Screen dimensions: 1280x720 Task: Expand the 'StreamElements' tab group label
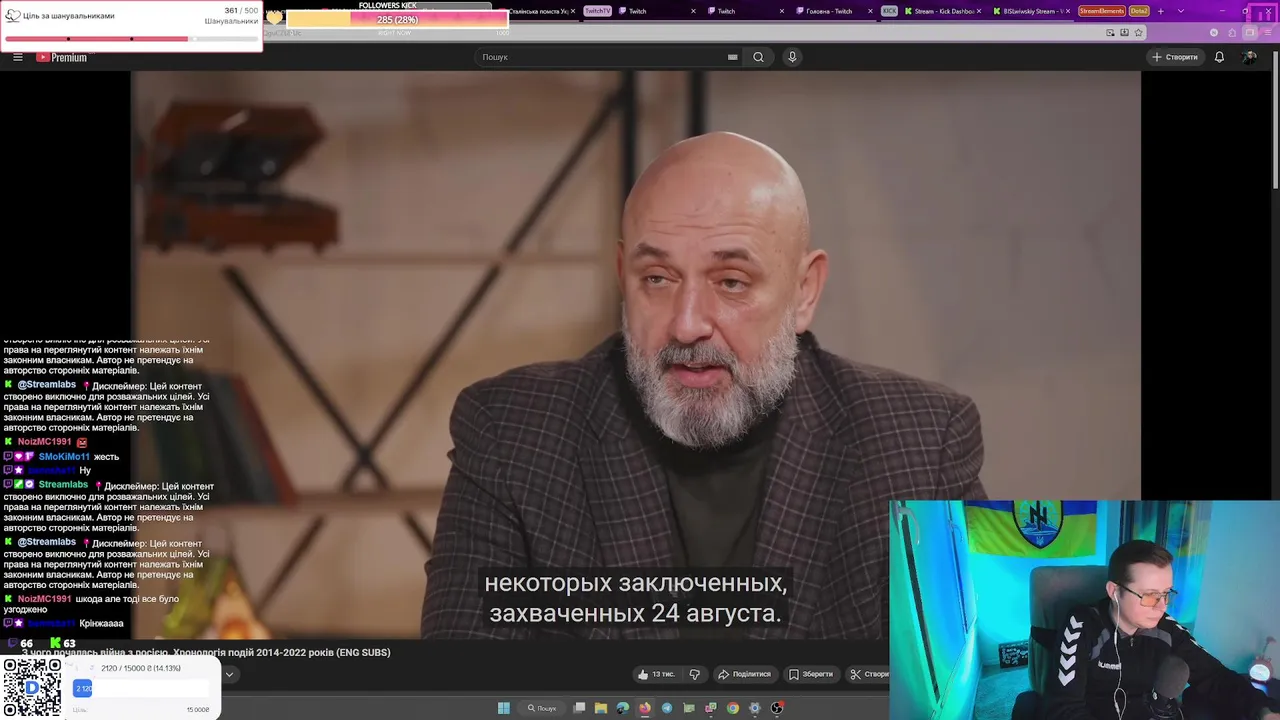[x=1101, y=11]
